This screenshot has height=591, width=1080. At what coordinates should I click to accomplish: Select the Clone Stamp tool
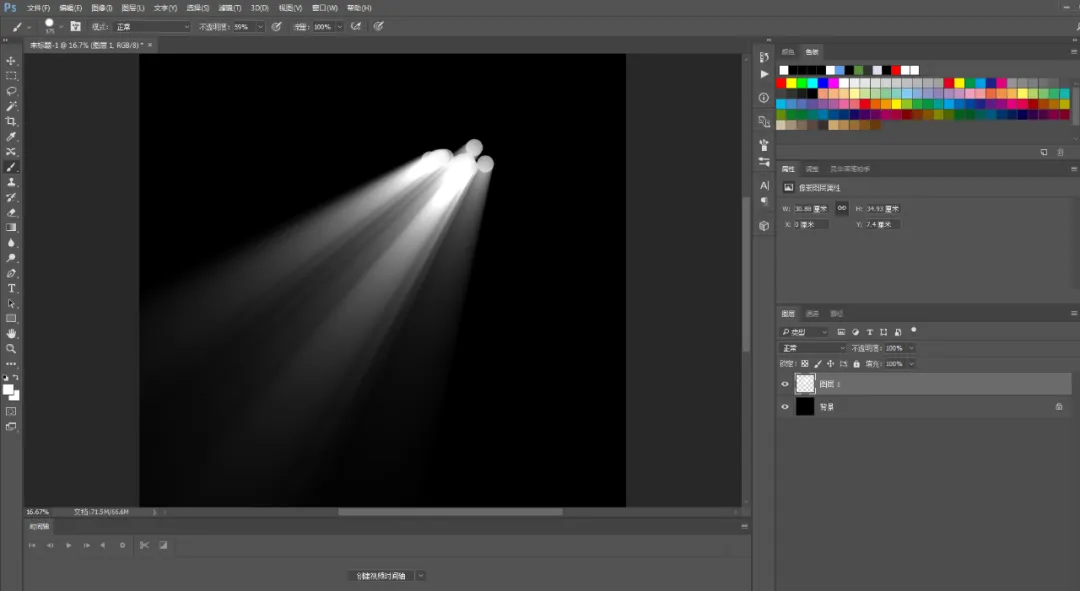click(11, 182)
